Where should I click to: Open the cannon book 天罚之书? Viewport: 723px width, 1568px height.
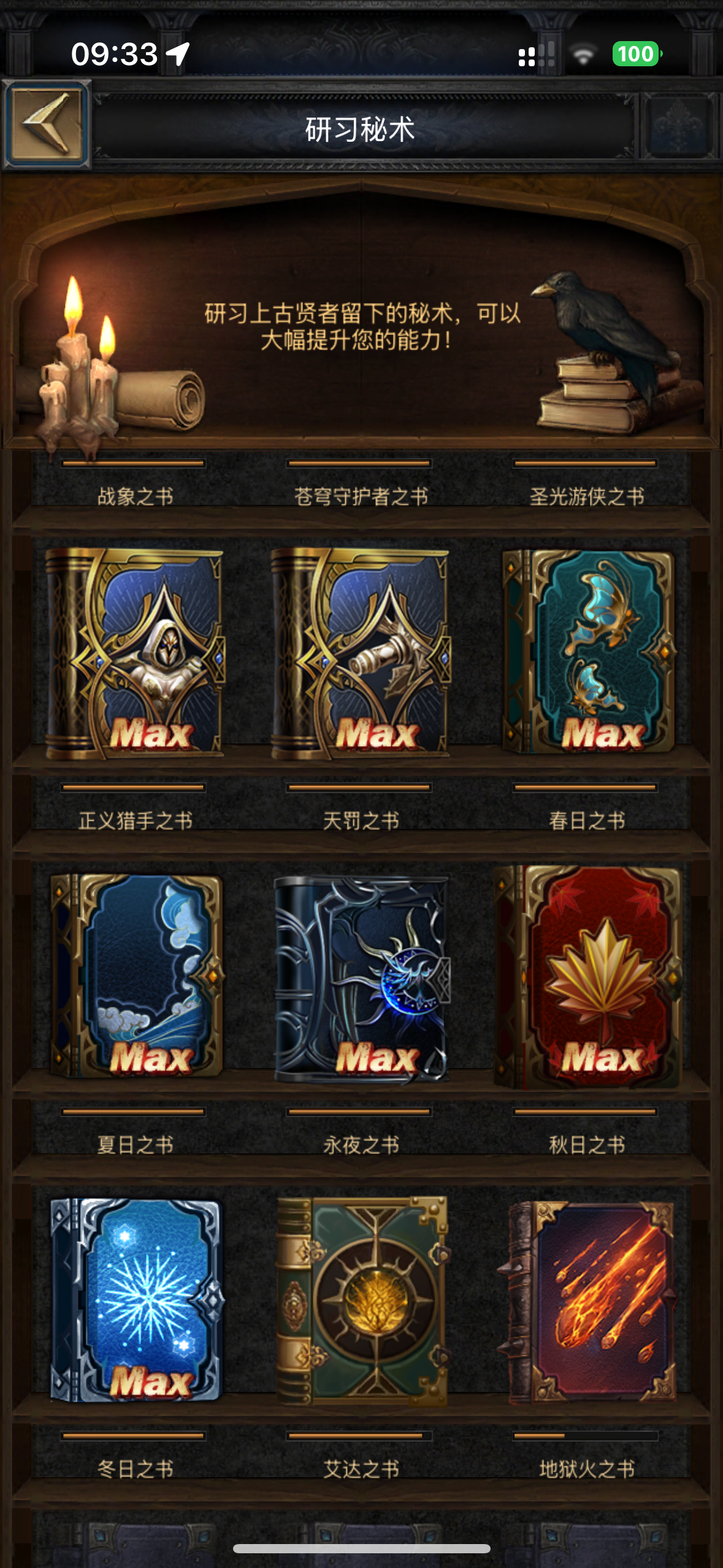pos(361,654)
